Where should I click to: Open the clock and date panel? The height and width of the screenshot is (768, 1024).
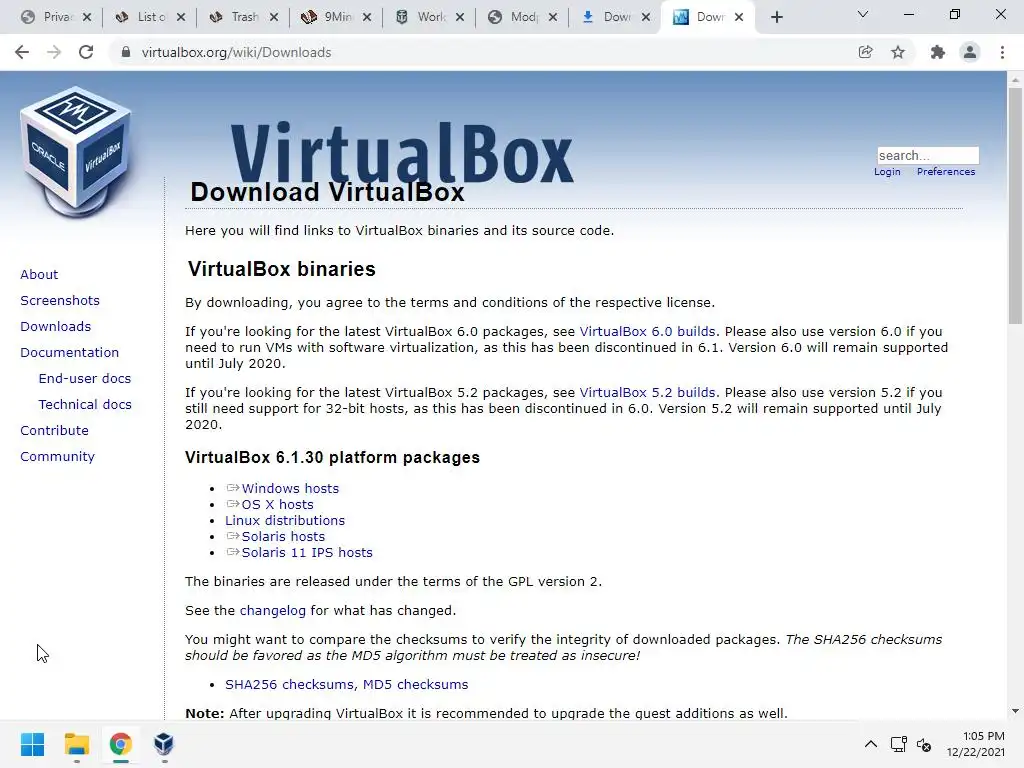click(x=976, y=744)
